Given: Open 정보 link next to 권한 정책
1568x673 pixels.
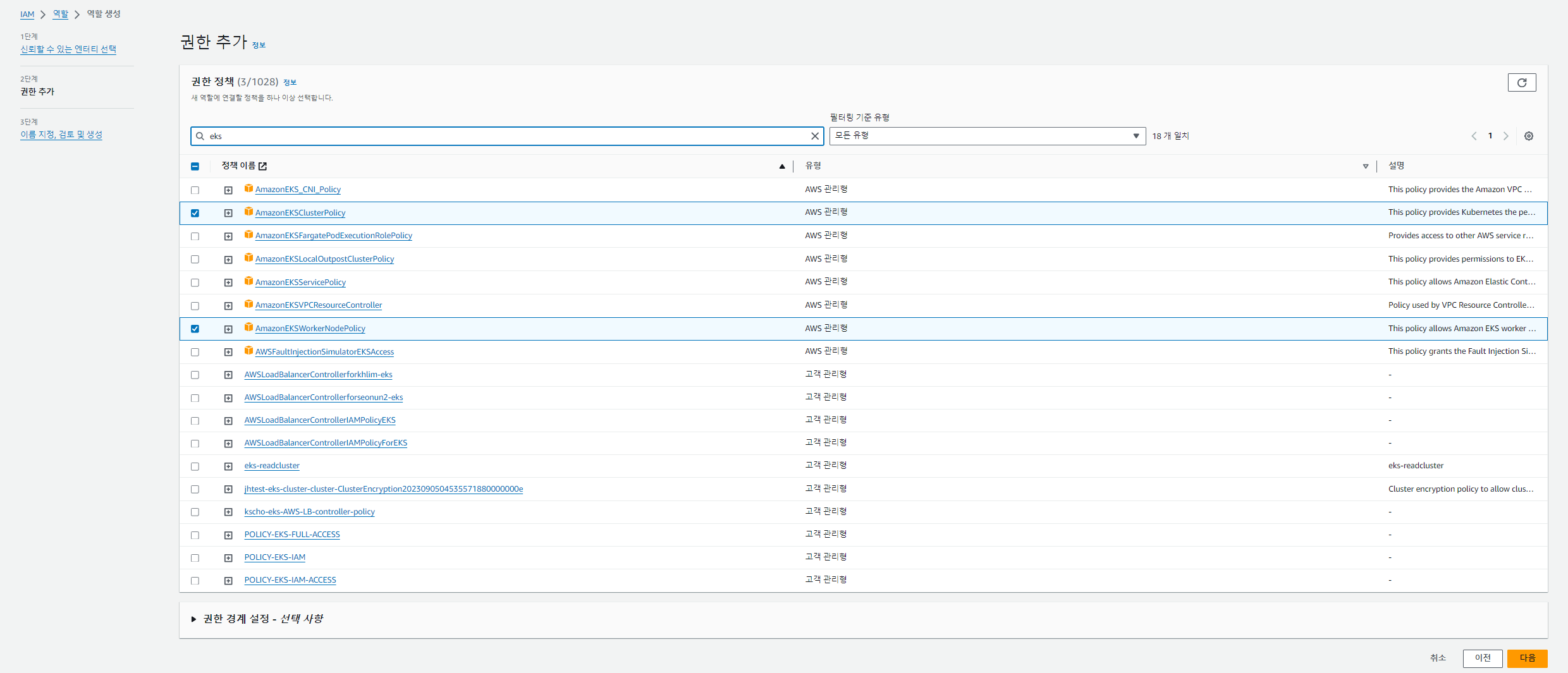Looking at the screenshot, I should click(x=290, y=82).
